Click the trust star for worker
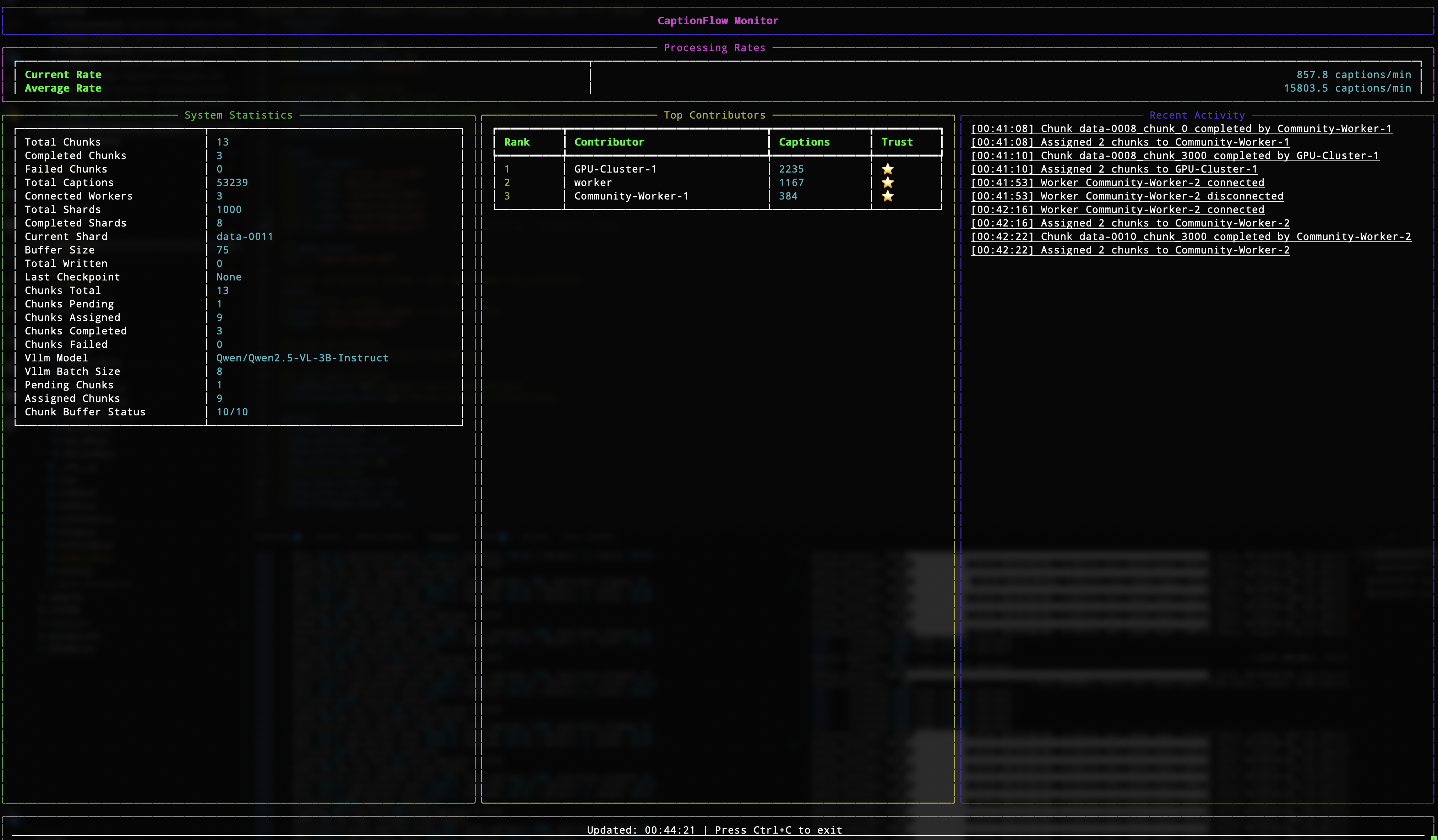 tap(887, 182)
